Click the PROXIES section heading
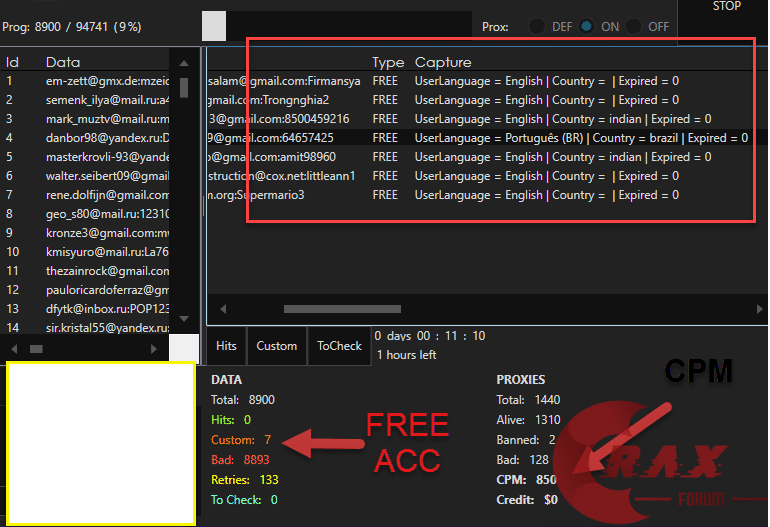This screenshot has height=527, width=770. click(x=521, y=380)
